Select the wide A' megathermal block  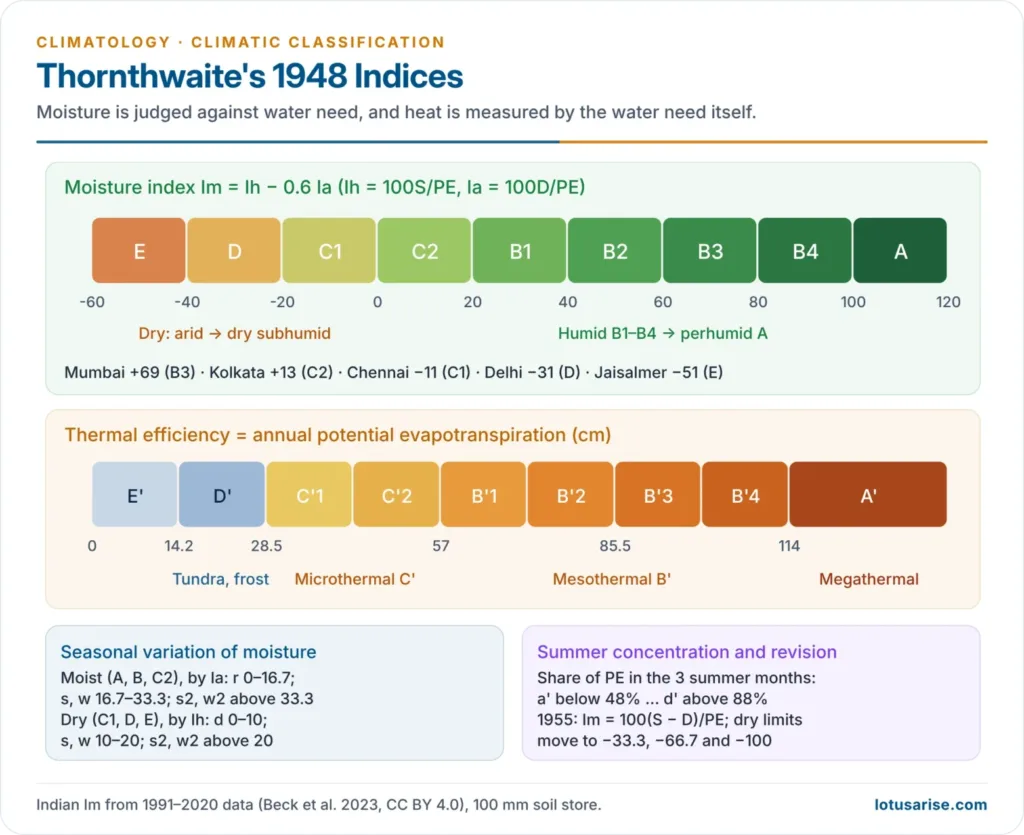click(x=868, y=494)
